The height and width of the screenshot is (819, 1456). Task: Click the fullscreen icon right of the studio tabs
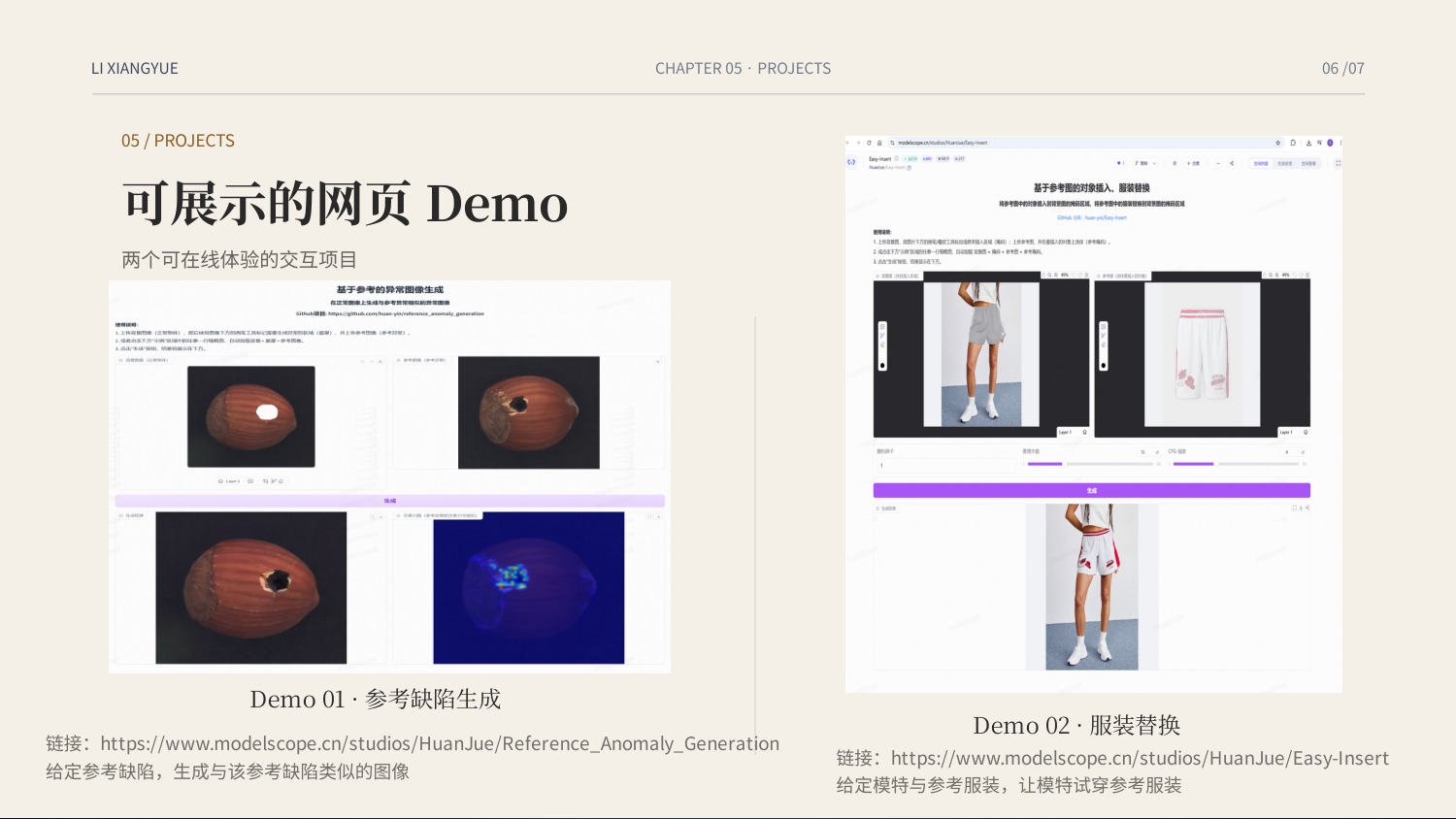(x=1338, y=163)
